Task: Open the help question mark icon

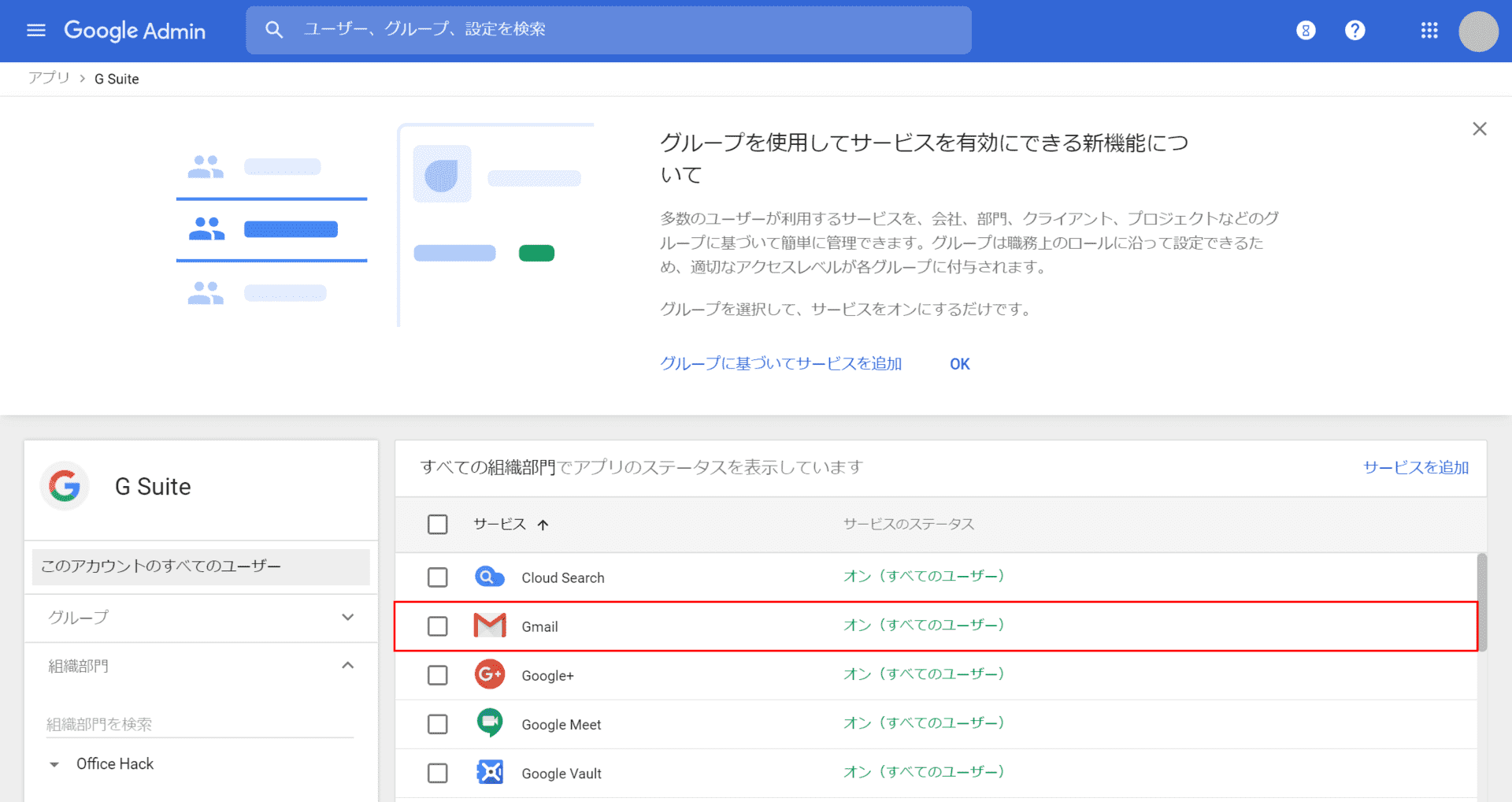Action: (1354, 31)
